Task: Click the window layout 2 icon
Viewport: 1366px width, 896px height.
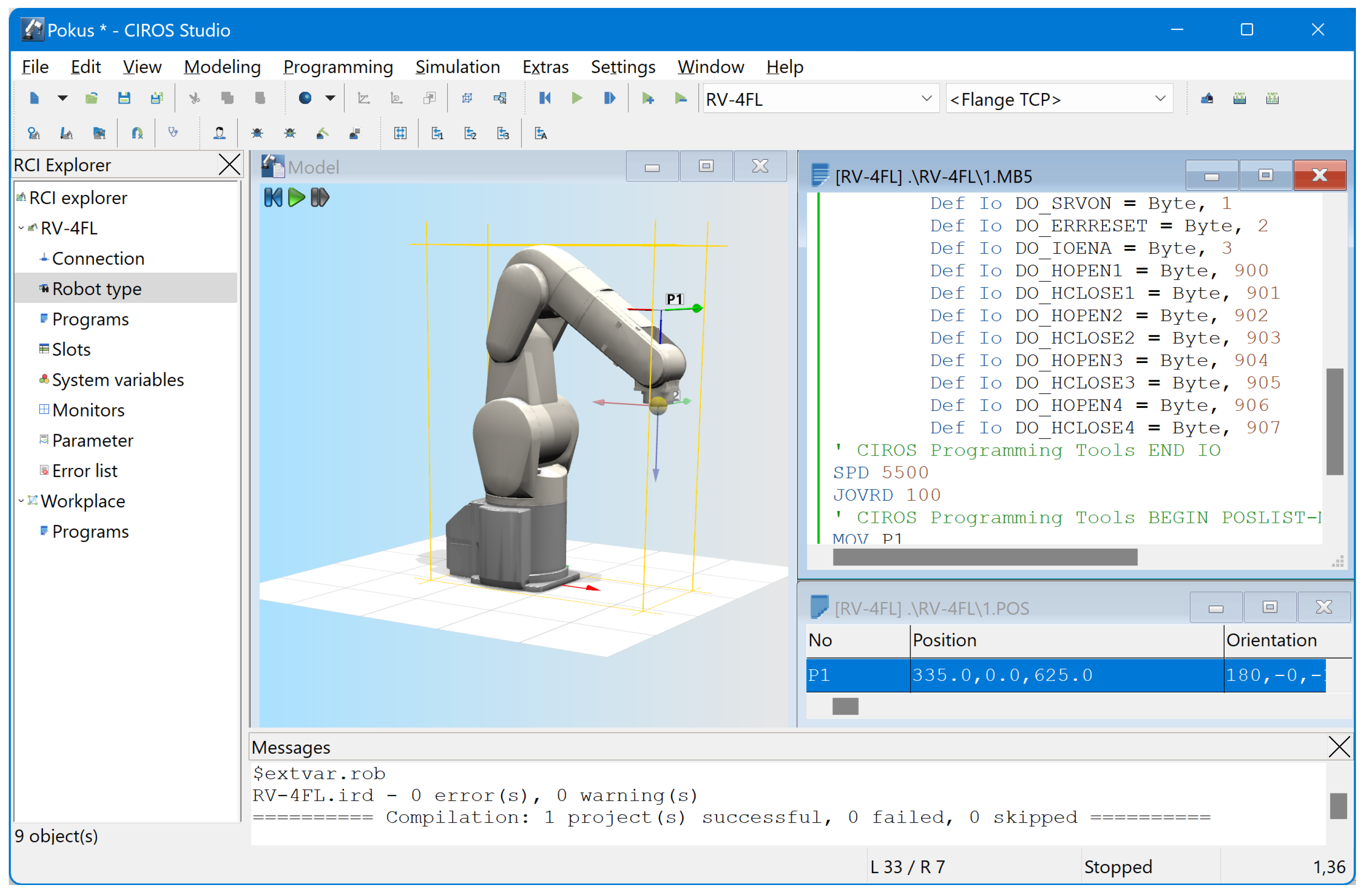Action: pos(470,133)
